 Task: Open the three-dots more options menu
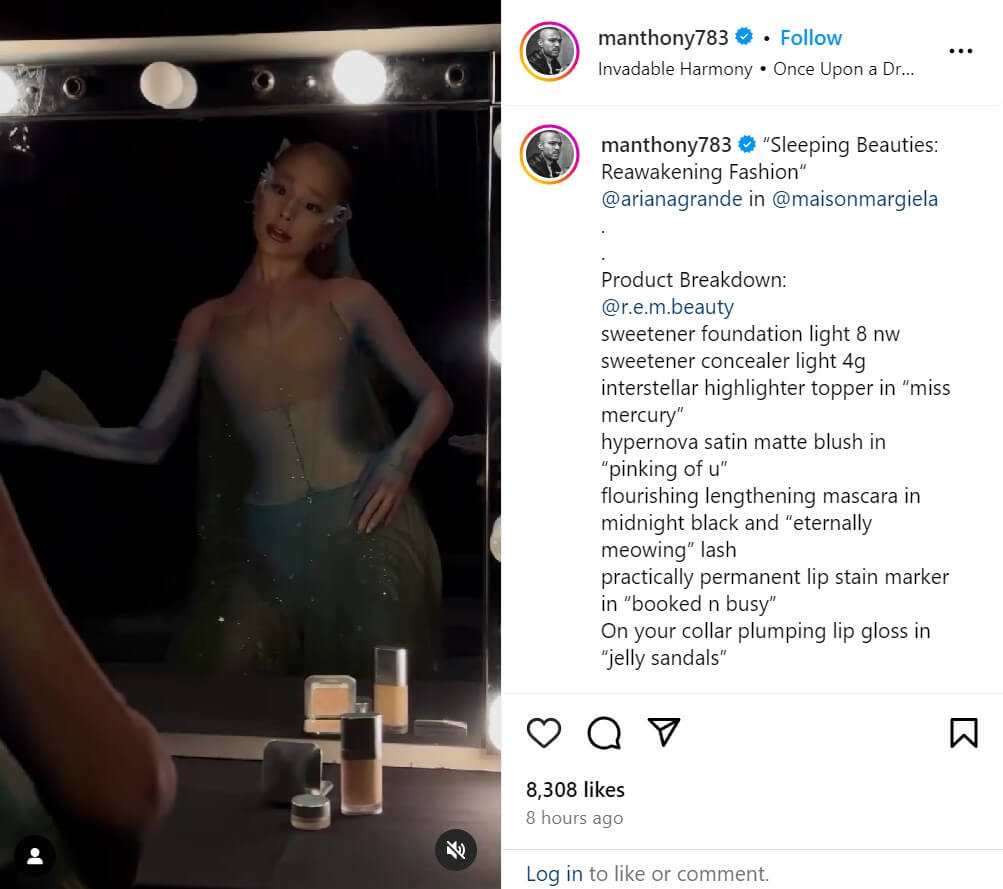pyautogui.click(x=960, y=51)
